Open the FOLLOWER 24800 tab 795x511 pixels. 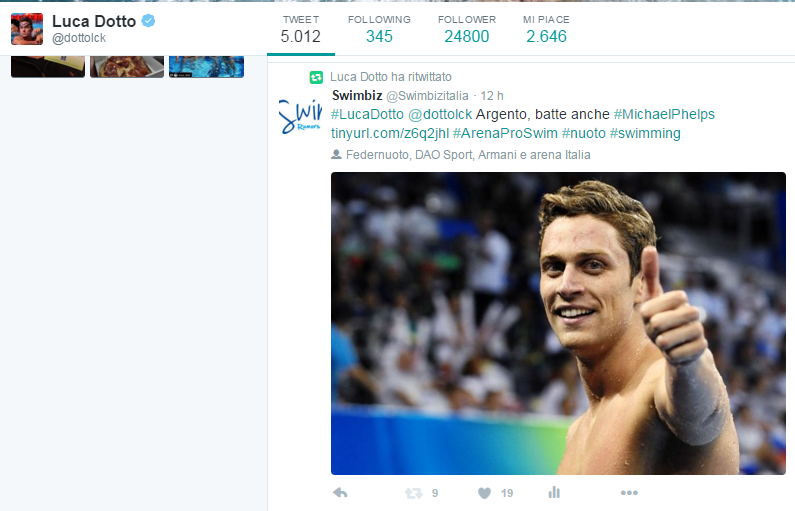(467, 29)
